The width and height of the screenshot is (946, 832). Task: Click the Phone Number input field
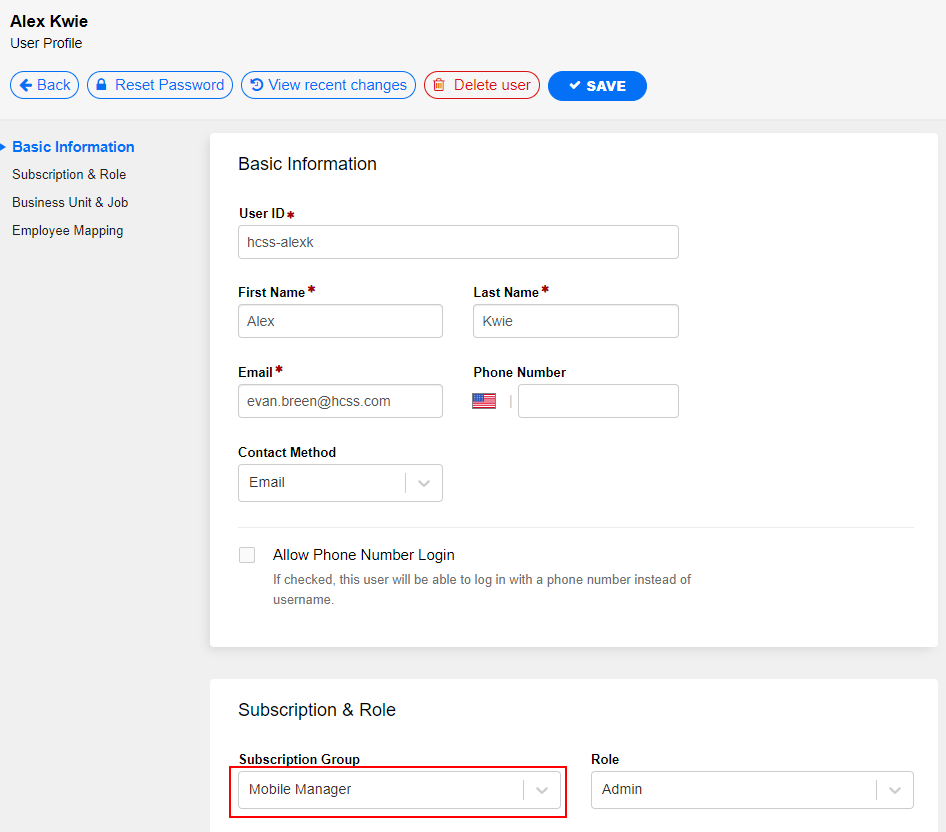coord(598,400)
